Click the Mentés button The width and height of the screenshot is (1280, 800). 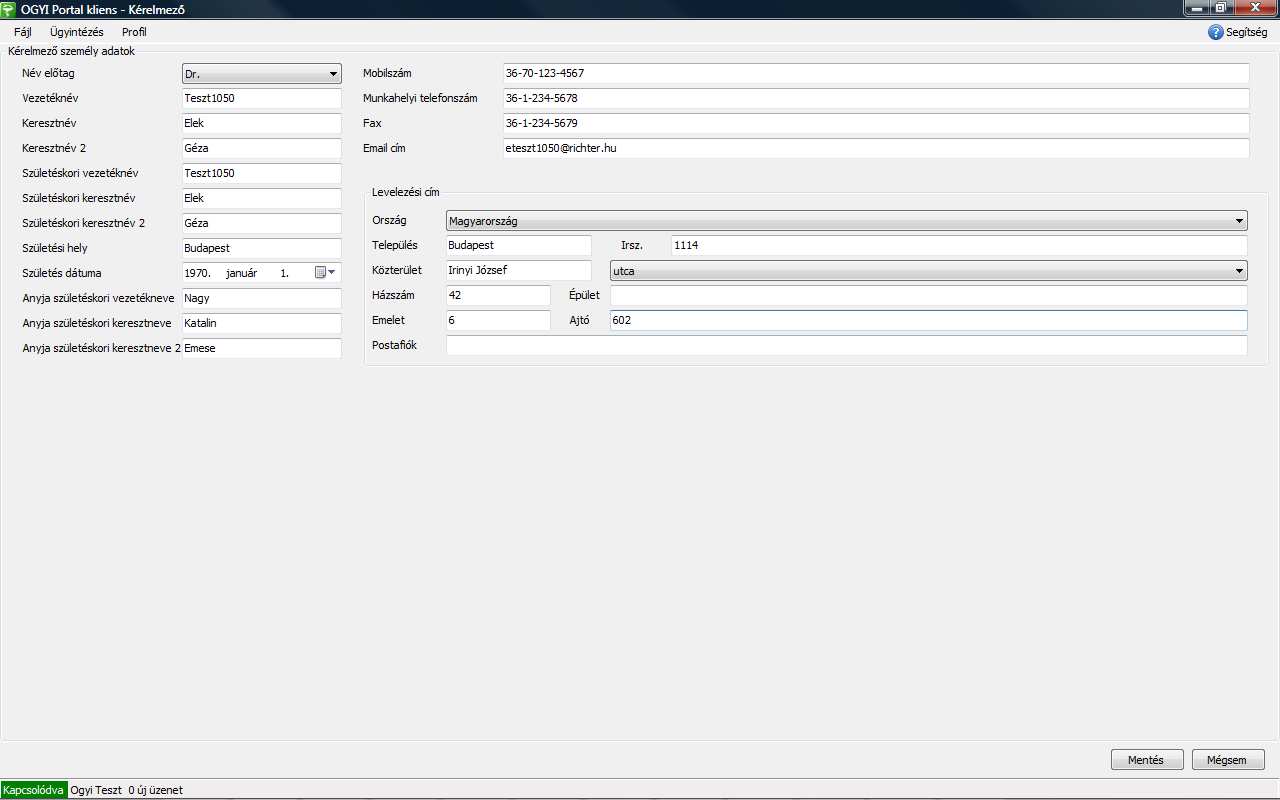[x=1147, y=760]
